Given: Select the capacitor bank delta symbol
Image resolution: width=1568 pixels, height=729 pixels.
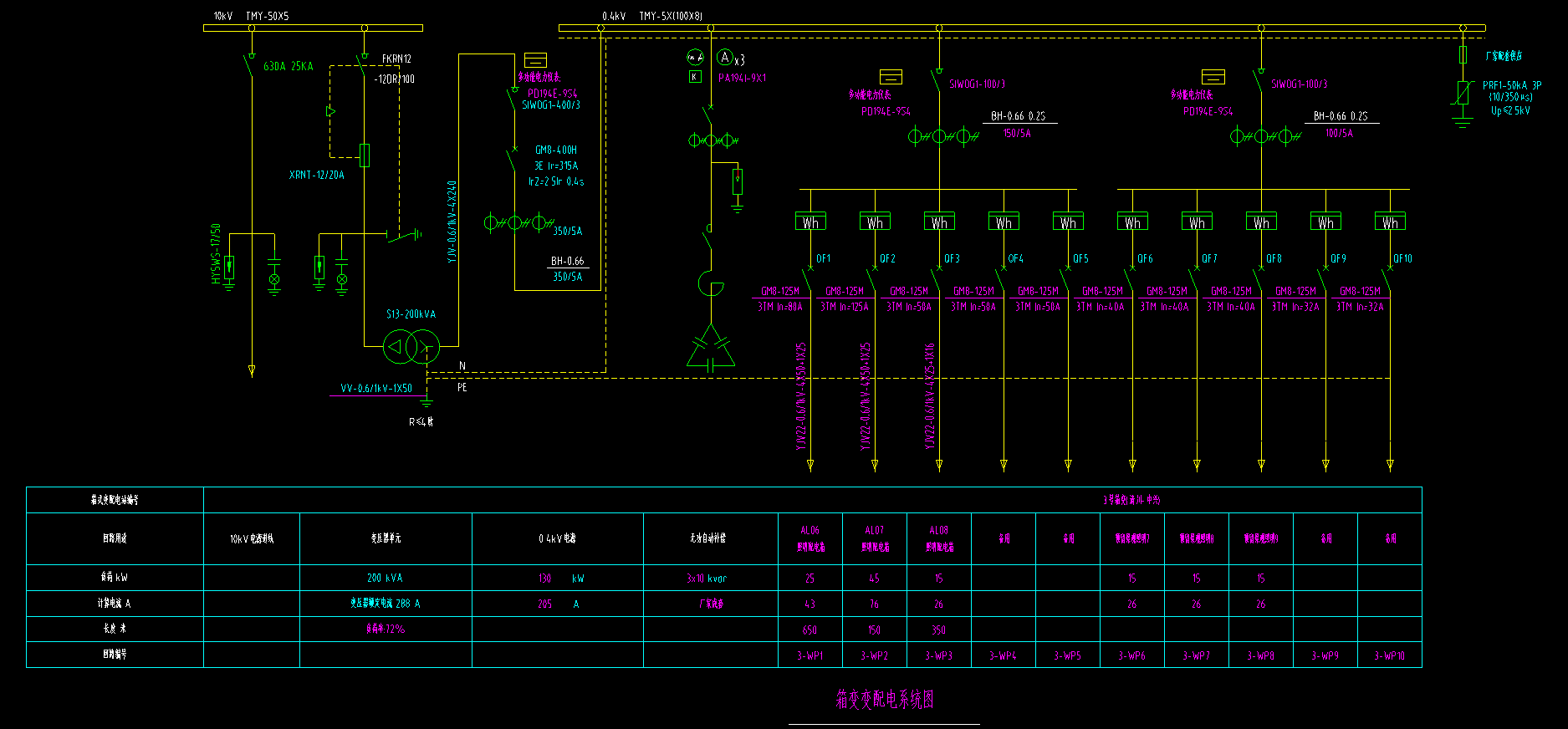Looking at the screenshot, I should click(711, 349).
